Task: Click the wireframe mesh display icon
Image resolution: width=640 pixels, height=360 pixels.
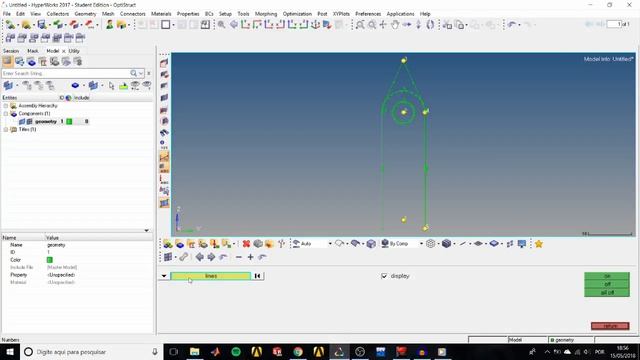Action: click(x=430, y=244)
